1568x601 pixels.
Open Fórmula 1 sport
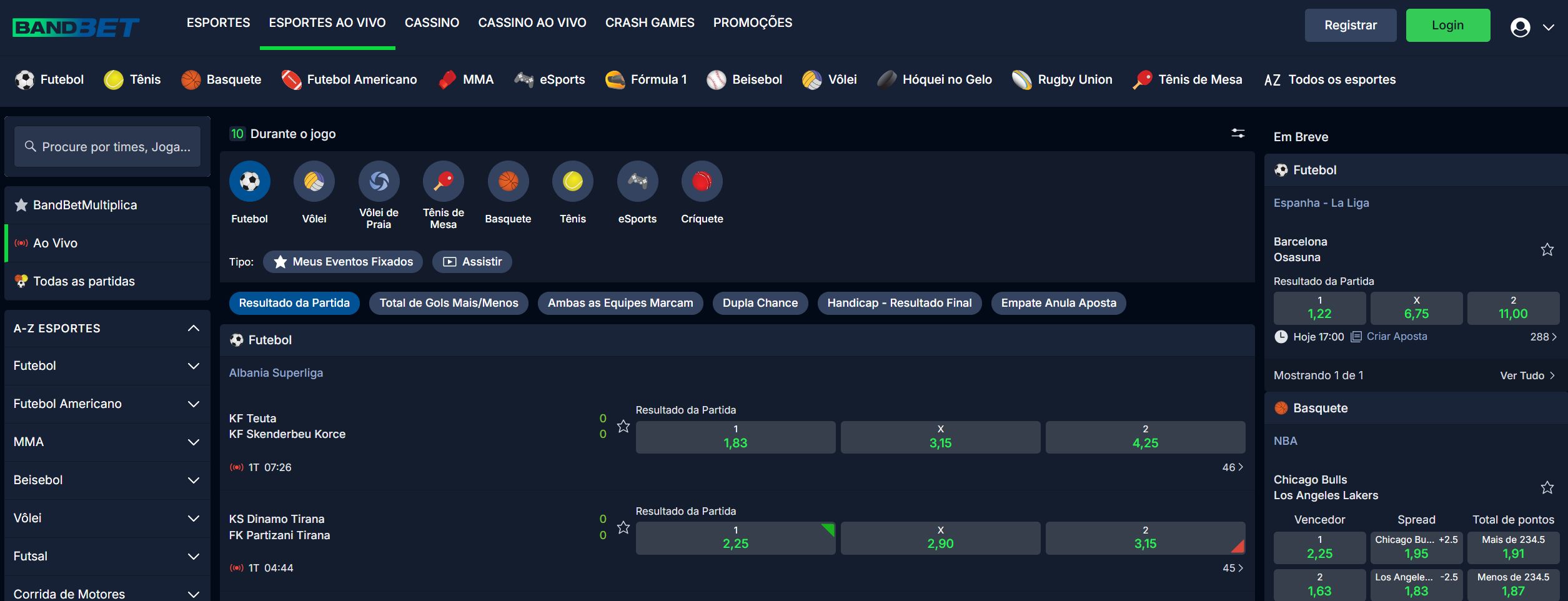point(646,79)
